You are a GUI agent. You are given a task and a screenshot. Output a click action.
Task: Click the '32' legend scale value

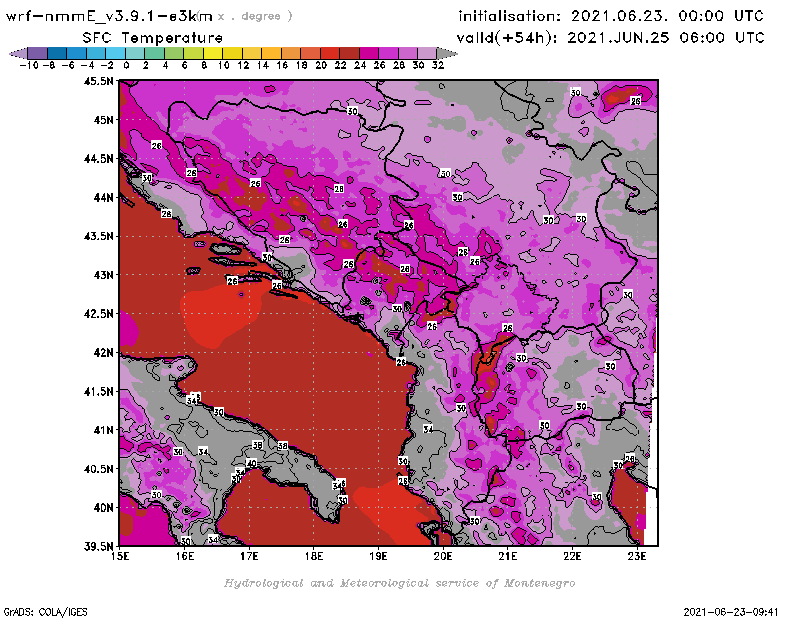click(438, 65)
